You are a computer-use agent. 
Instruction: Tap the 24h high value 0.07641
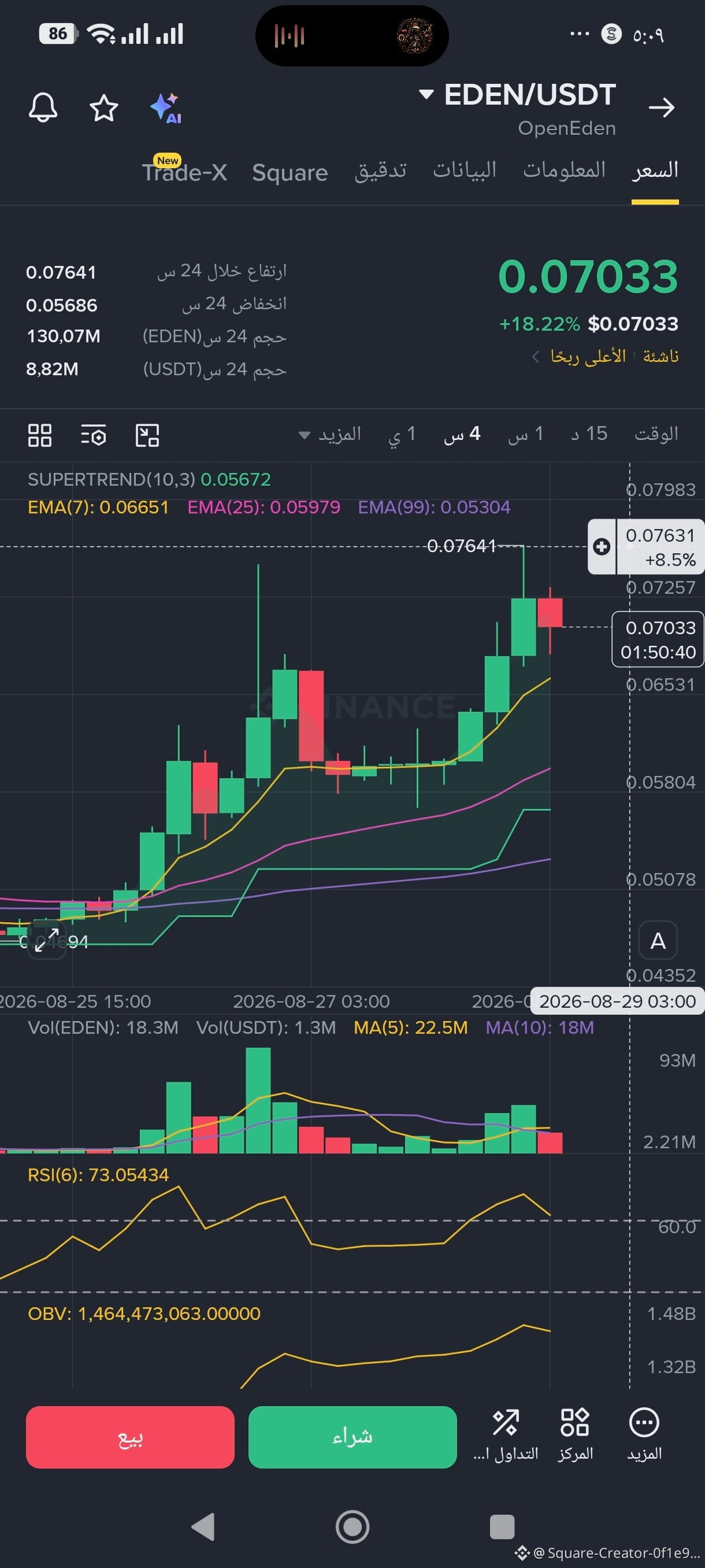(61, 272)
